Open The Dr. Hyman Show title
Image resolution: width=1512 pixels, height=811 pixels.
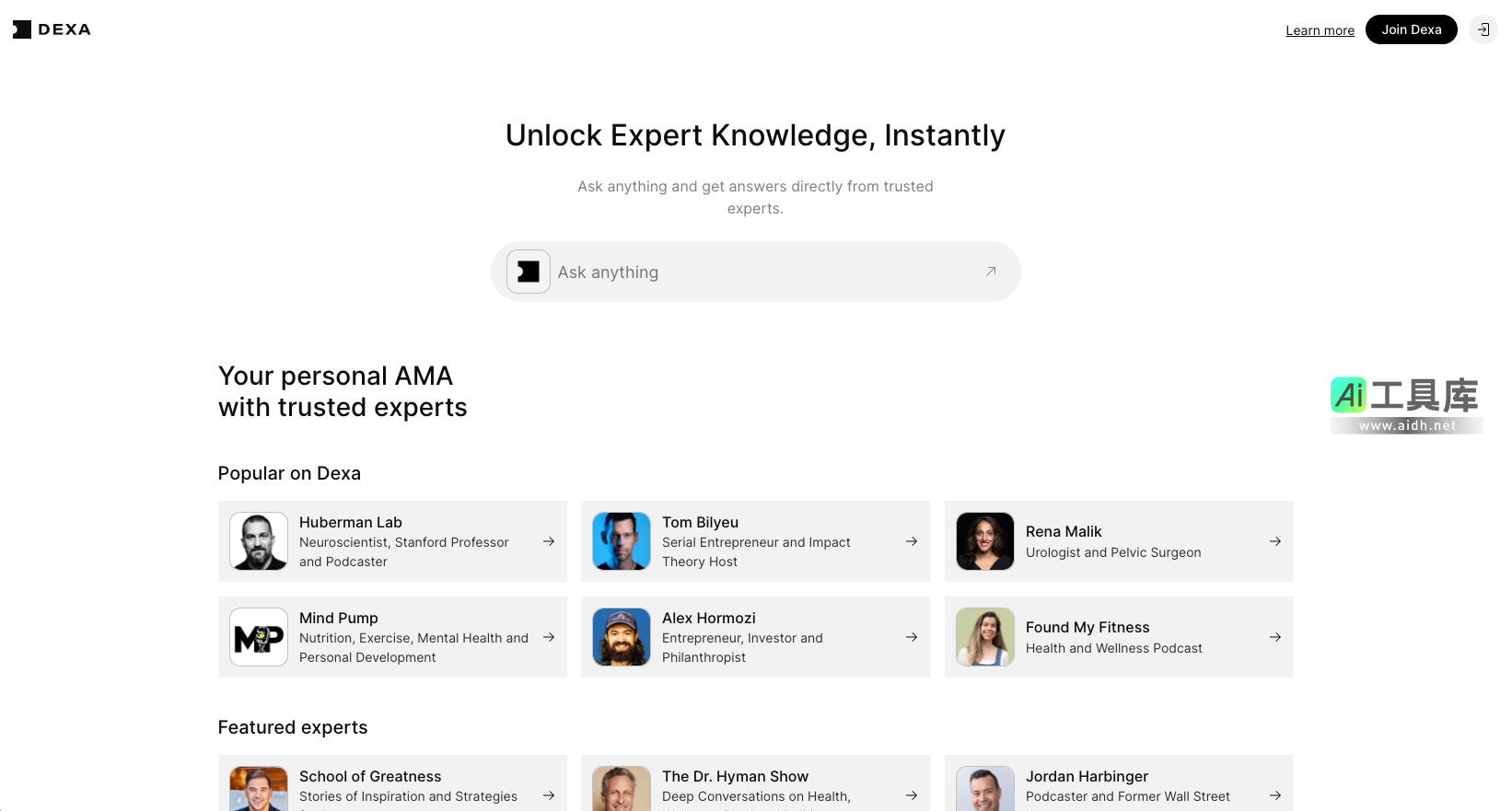(x=735, y=776)
